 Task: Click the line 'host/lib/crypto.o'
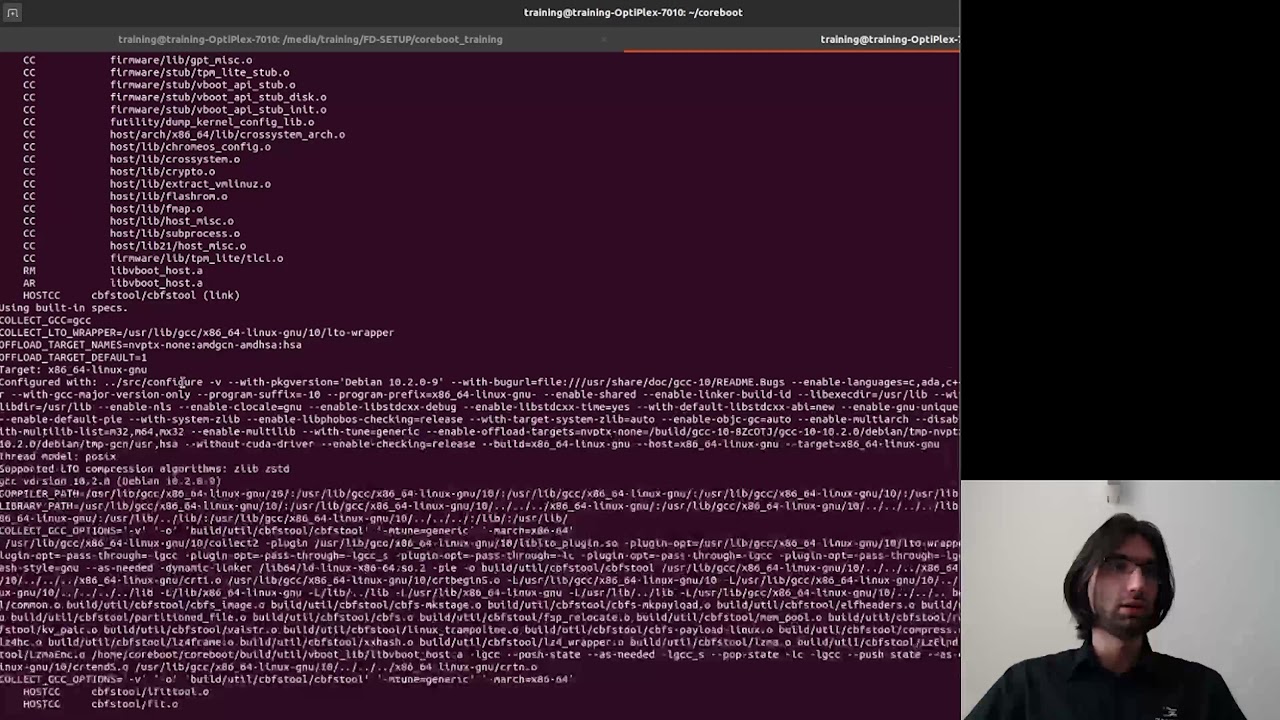162,171
